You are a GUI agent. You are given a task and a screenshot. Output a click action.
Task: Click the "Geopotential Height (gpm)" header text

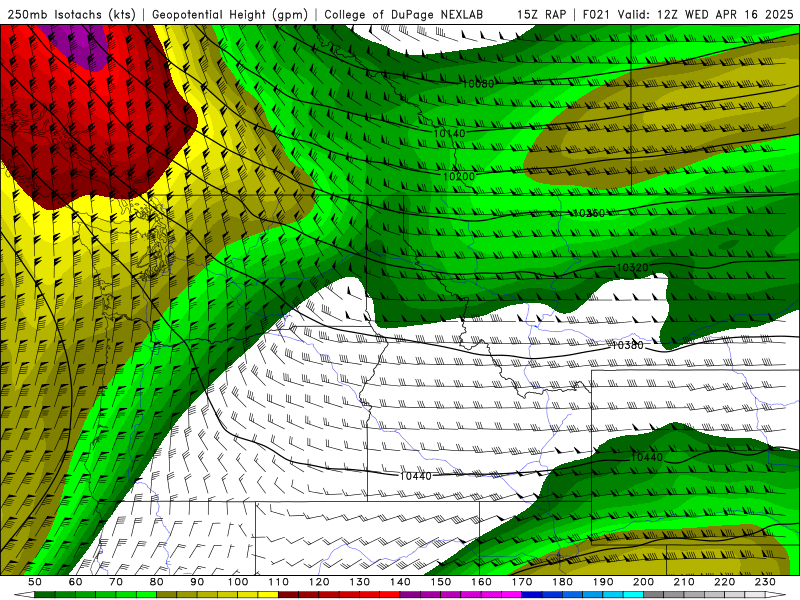pyautogui.click(x=230, y=14)
